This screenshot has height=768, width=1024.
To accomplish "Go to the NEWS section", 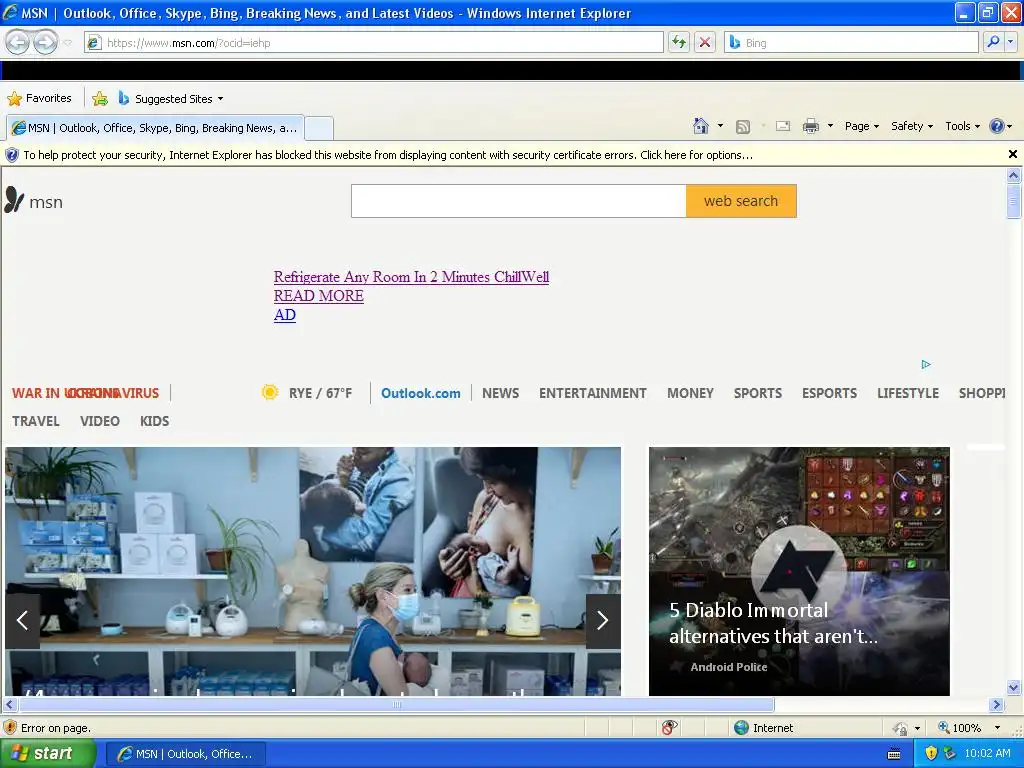I will (500, 393).
